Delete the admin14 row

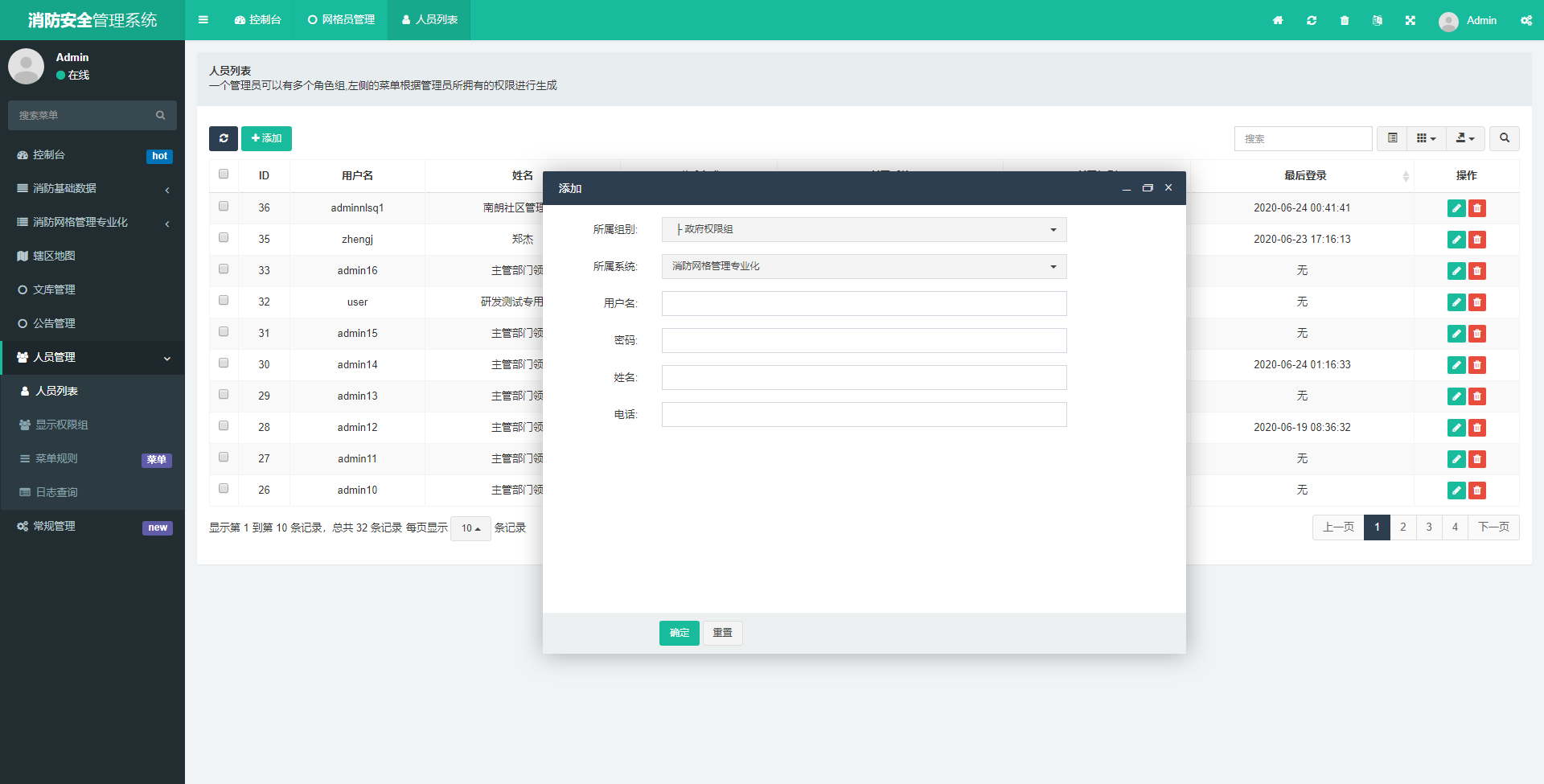(1477, 365)
